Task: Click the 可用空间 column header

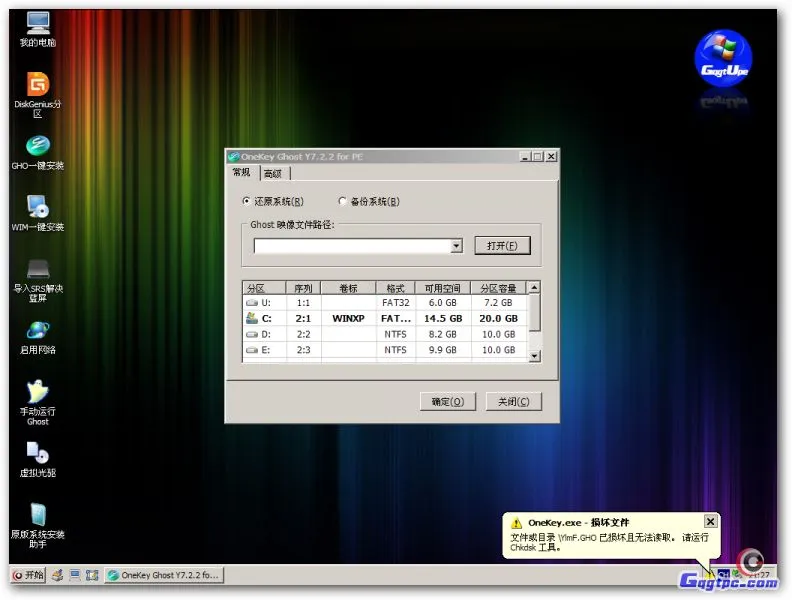Action: (x=442, y=288)
